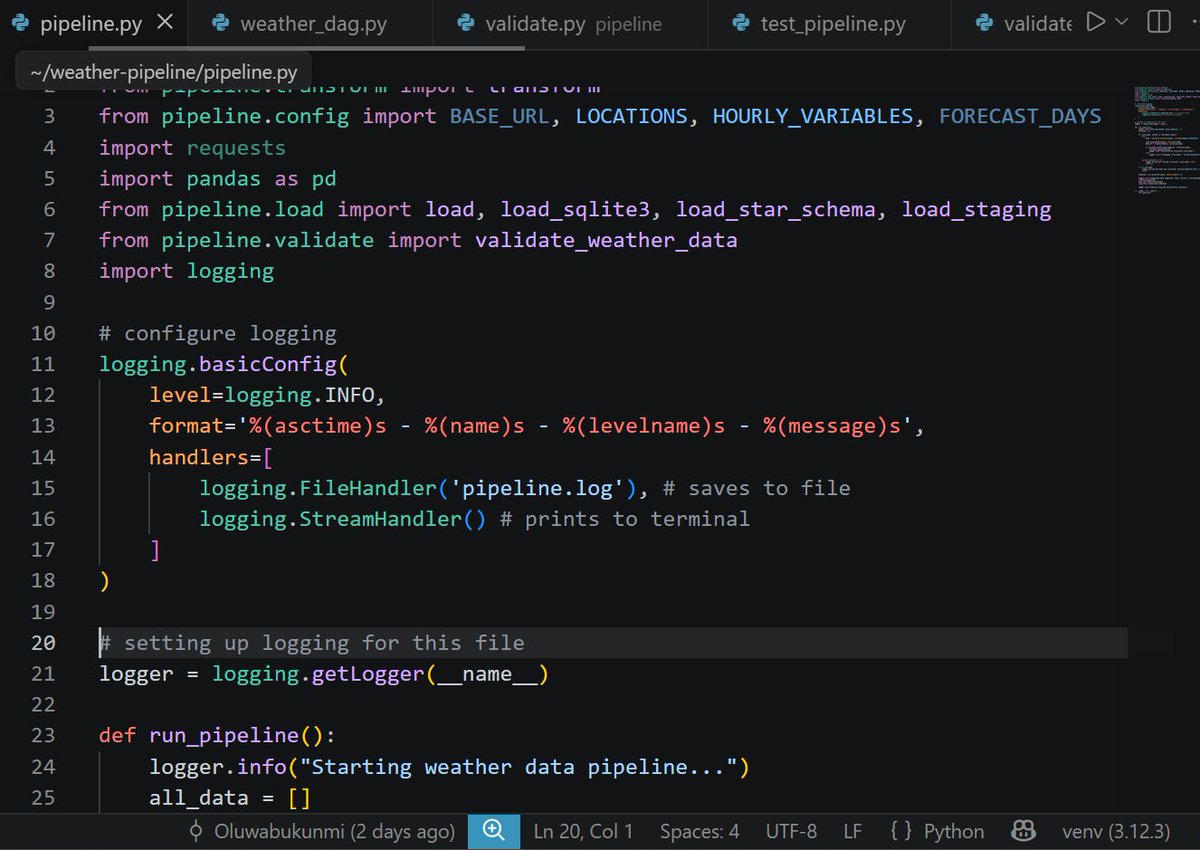Click 'BASE_URL' on line 3
Image resolution: width=1200 pixels, height=850 pixels.
pyautogui.click(x=499, y=117)
